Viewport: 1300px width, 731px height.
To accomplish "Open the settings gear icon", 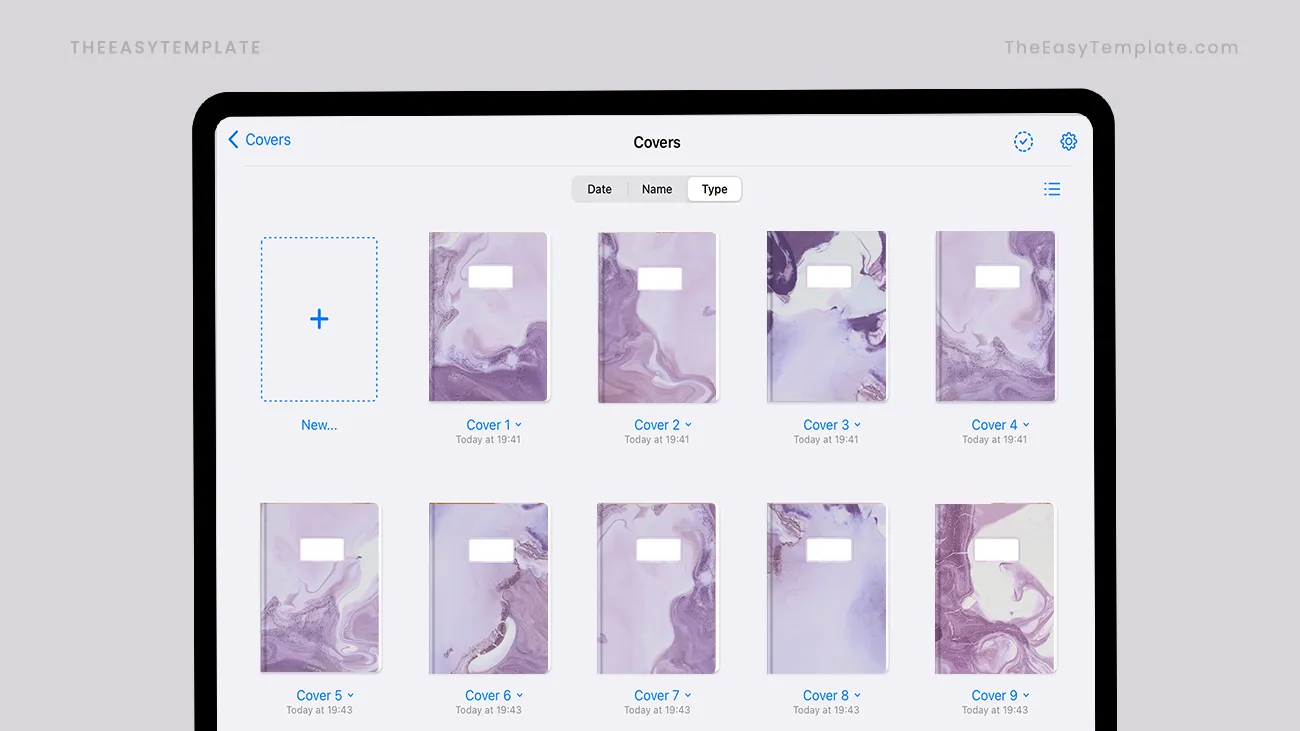I will 1068,142.
